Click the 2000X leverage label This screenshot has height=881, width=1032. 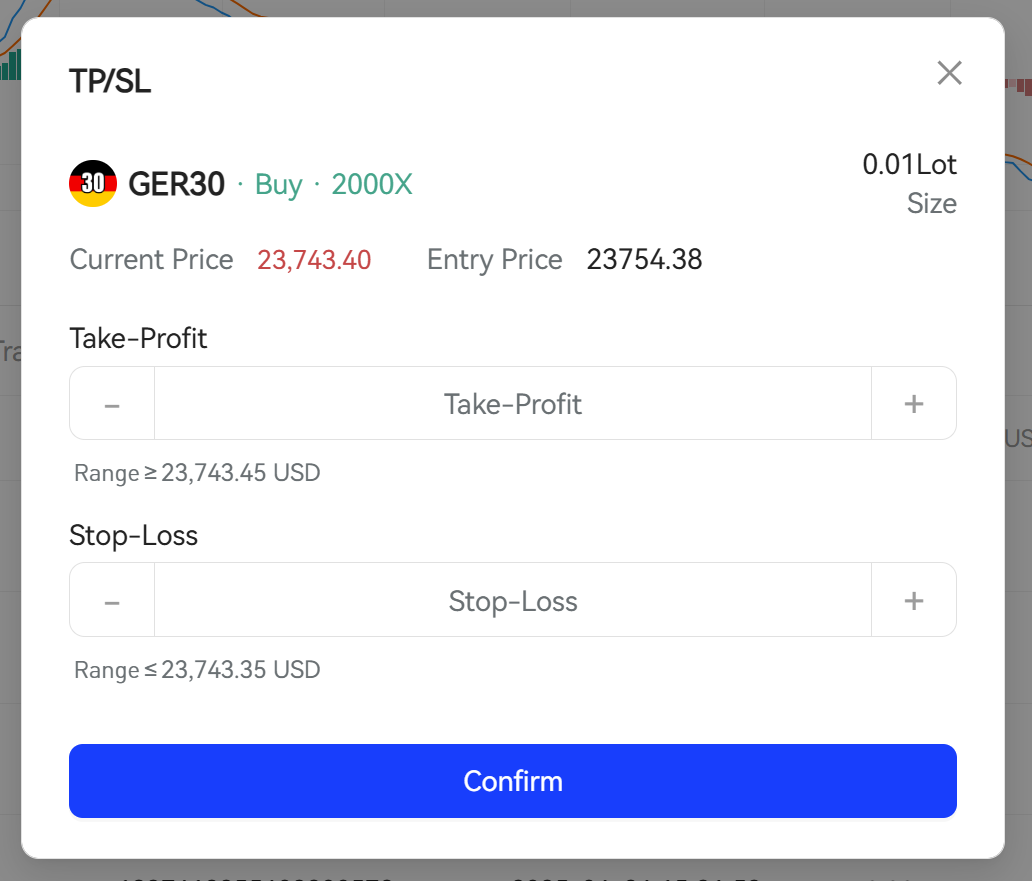pos(372,184)
